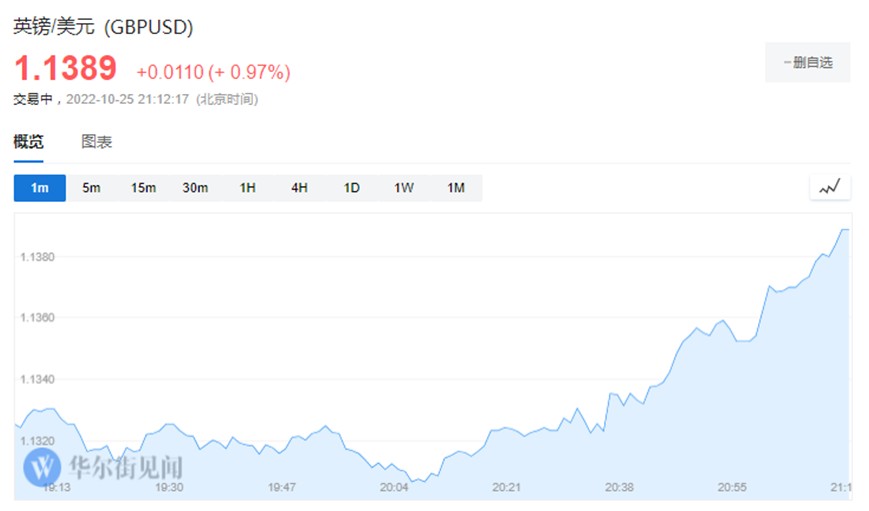Click the red 1.1389 price
This screenshot has width=869, height=511.
click(x=65, y=69)
